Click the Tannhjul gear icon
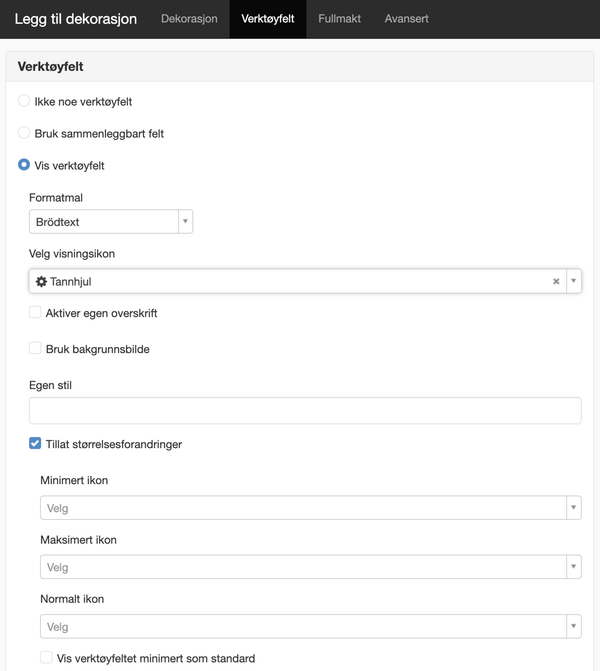The image size is (600, 671). point(41,282)
